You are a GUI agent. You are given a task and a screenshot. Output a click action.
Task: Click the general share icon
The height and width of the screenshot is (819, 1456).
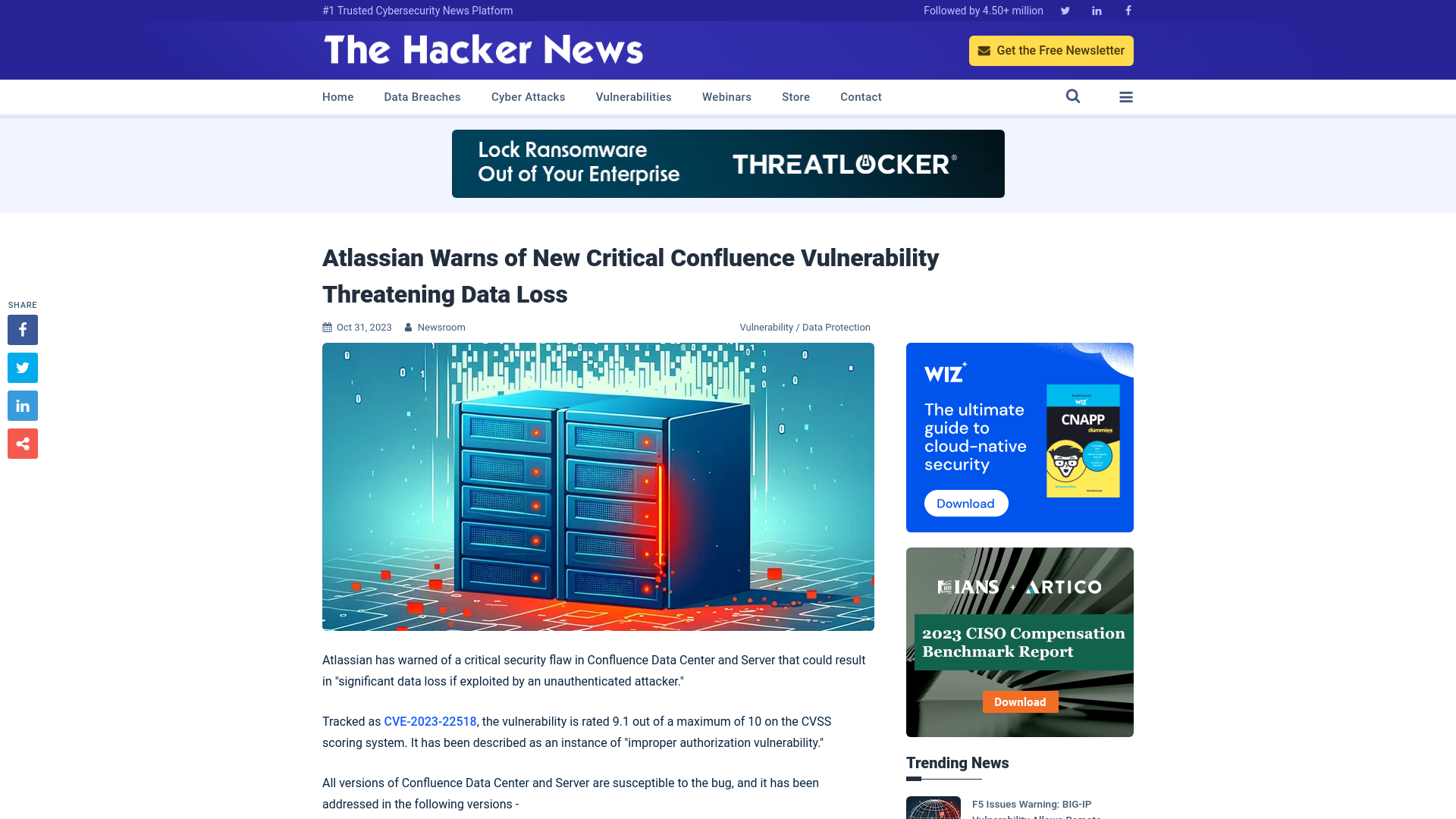pyautogui.click(x=22, y=443)
